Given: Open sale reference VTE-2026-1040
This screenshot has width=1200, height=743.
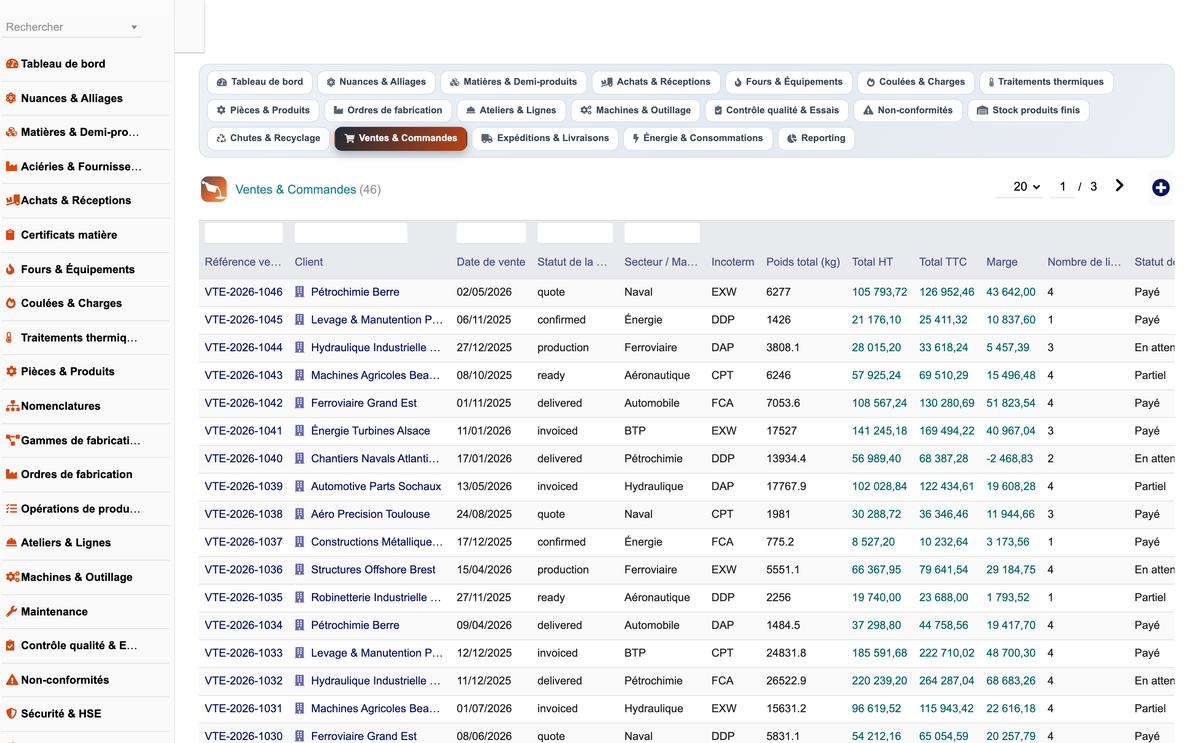Looking at the screenshot, I should pos(243,459).
